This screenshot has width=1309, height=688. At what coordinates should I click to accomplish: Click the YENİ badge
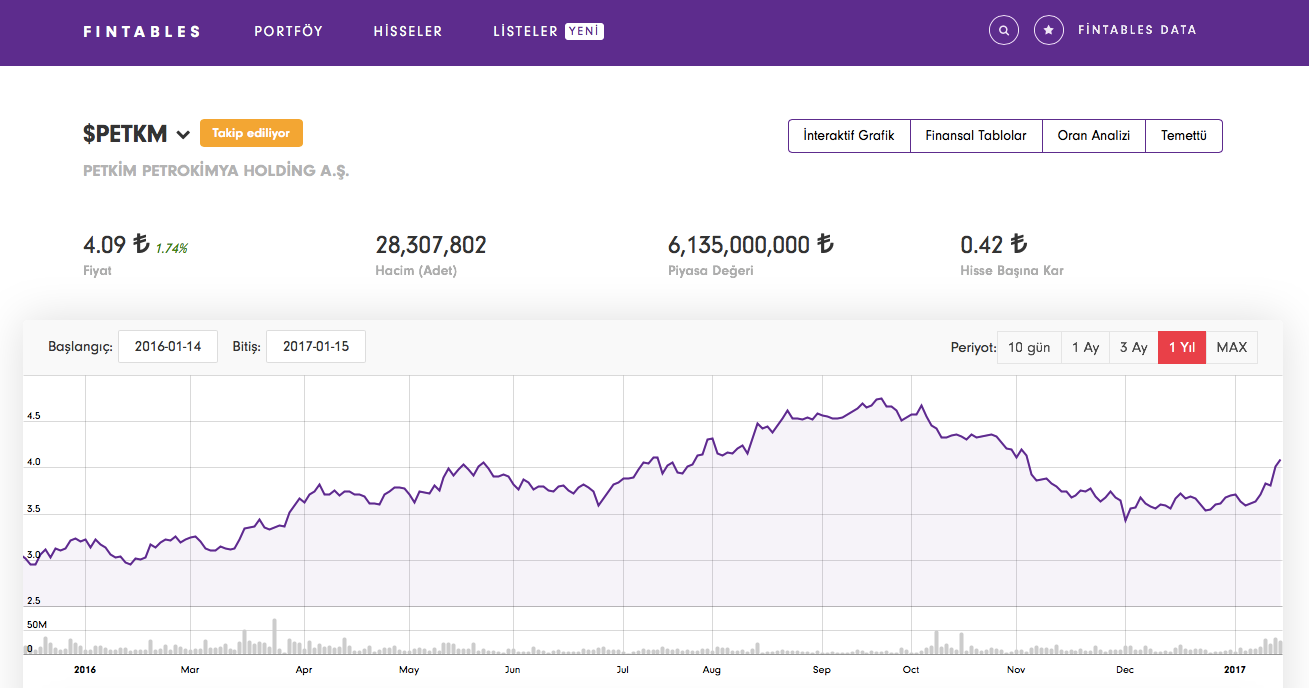[584, 31]
